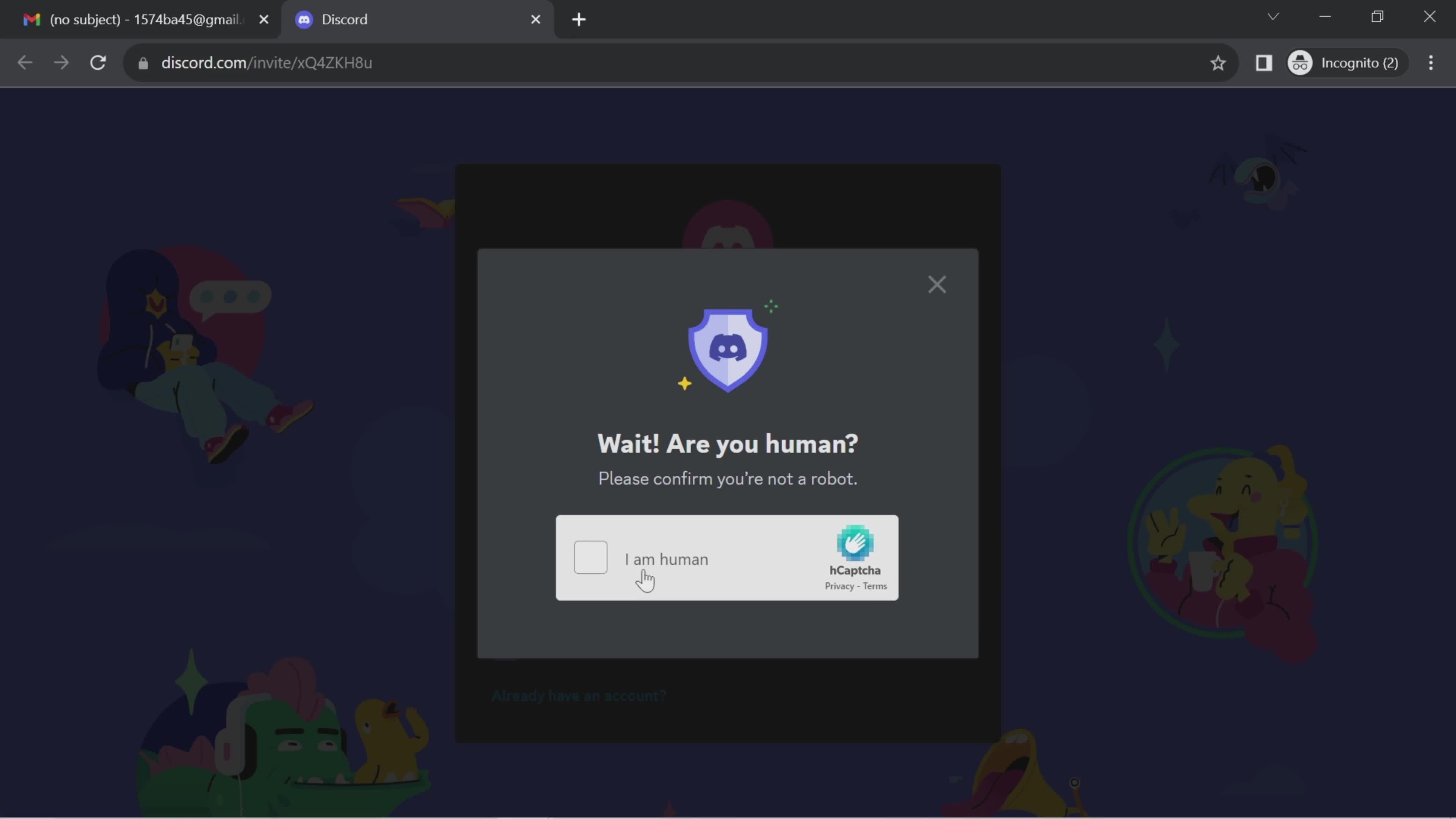This screenshot has width=1456, height=819.
Task: Click "Please confirm you're not a robot." text
Action: (728, 479)
